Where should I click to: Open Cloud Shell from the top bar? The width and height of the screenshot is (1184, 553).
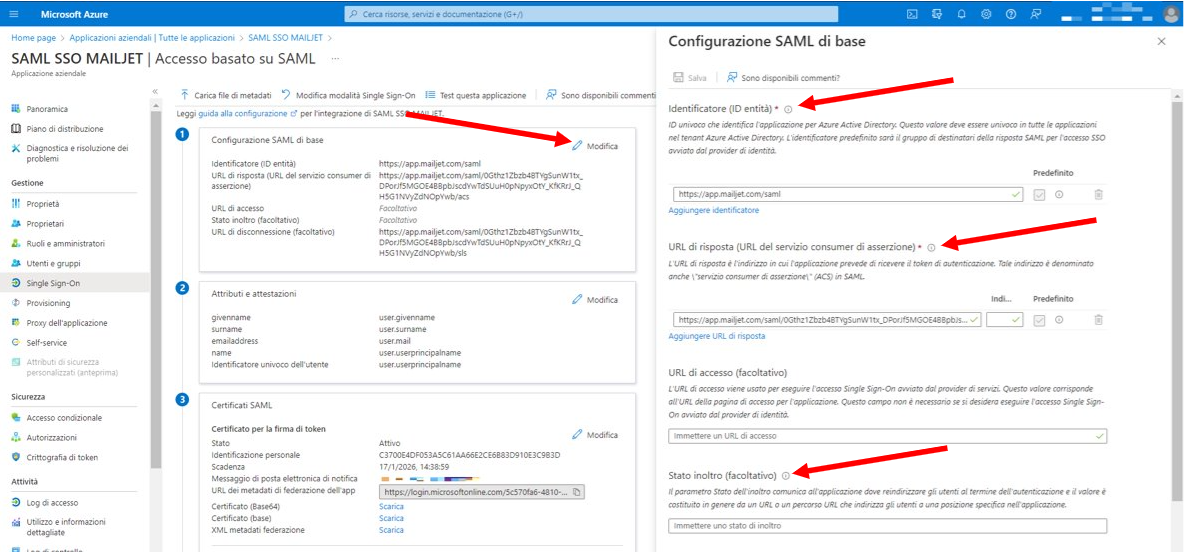(912, 14)
